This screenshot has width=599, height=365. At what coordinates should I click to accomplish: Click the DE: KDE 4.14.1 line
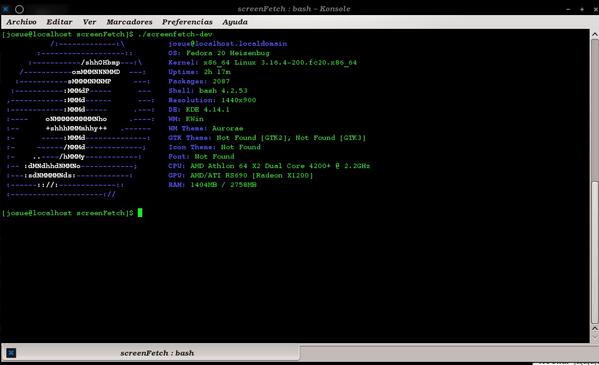pyautogui.click(x=199, y=109)
